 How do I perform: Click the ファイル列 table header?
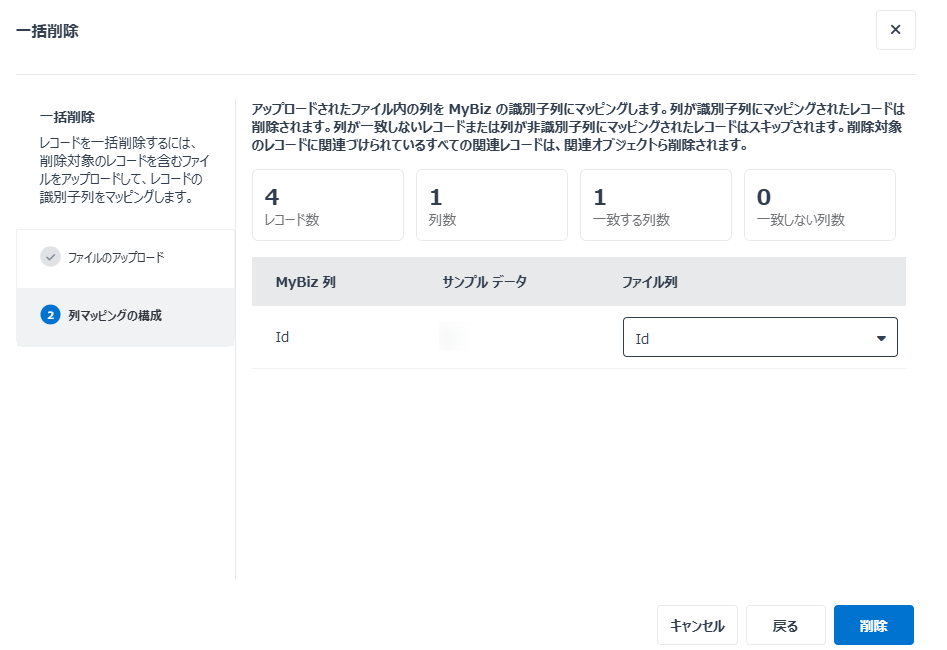coord(650,282)
